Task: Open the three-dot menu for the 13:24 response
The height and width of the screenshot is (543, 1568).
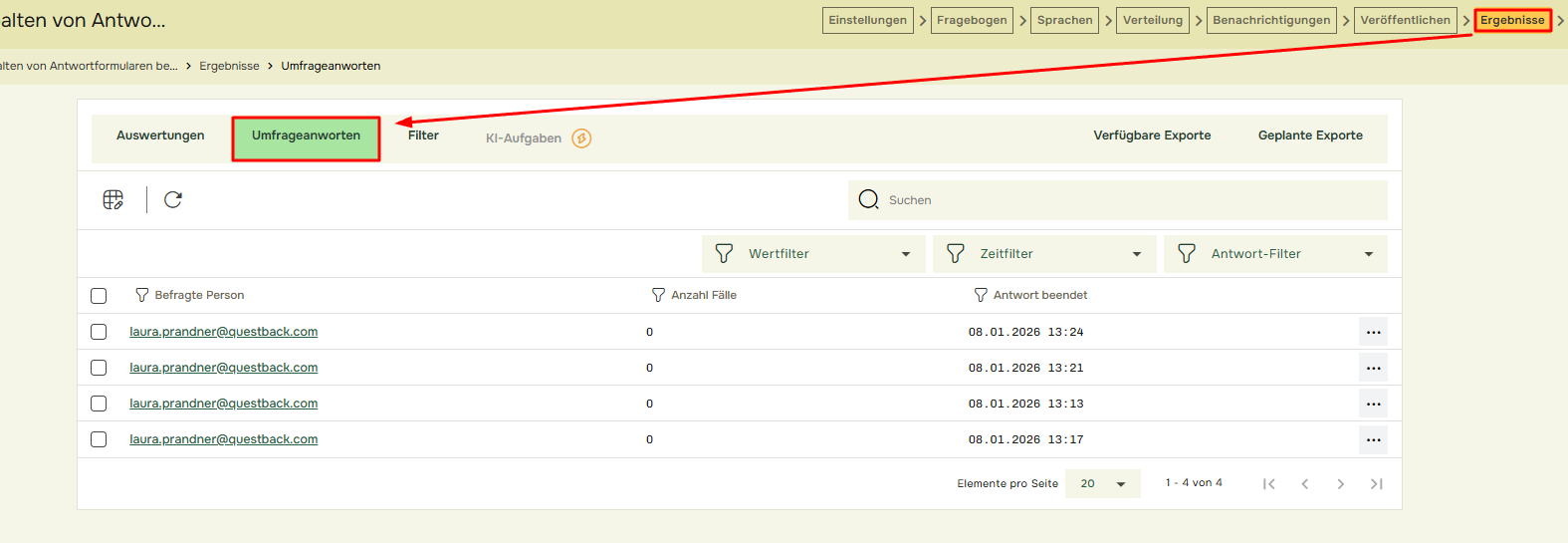Action: point(1373,332)
